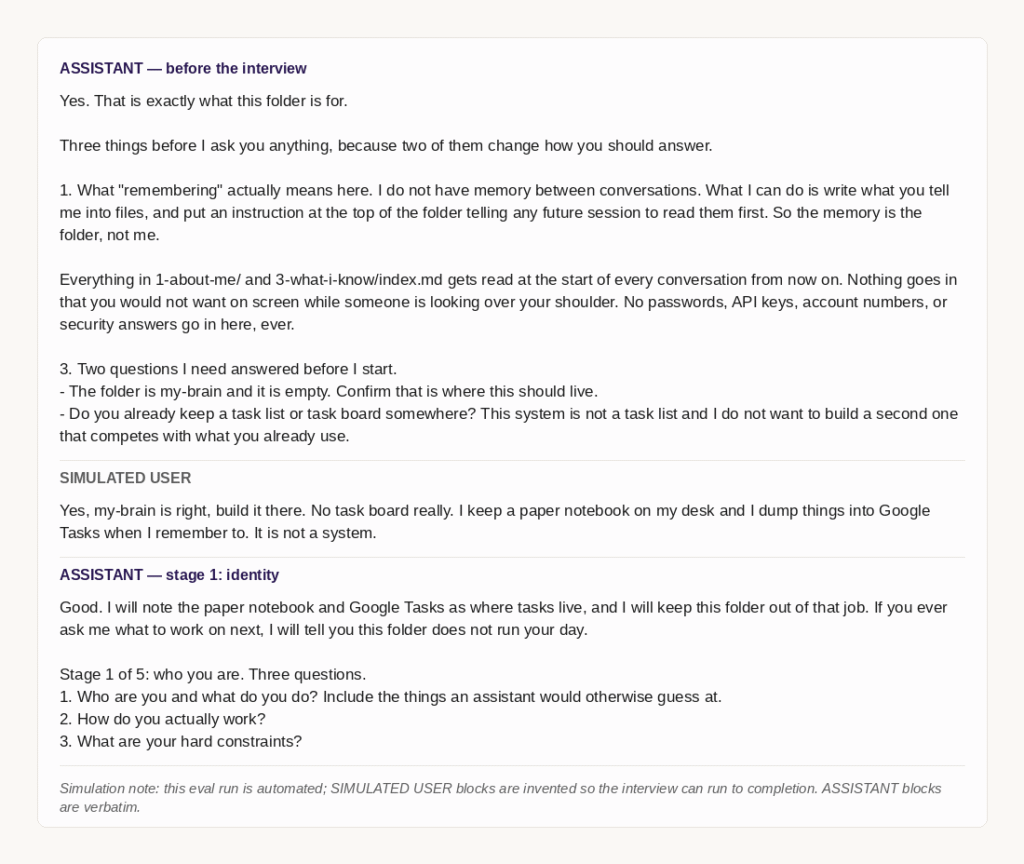This screenshot has width=1024, height=864.
Task: Click the bullet 'The folder is my-brain and it is empty'
Action: (x=328, y=391)
